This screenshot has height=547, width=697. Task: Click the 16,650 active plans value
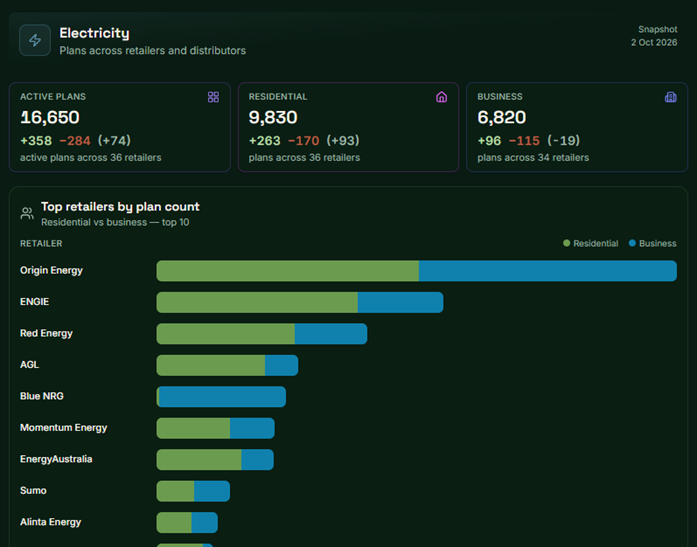pyautogui.click(x=50, y=117)
